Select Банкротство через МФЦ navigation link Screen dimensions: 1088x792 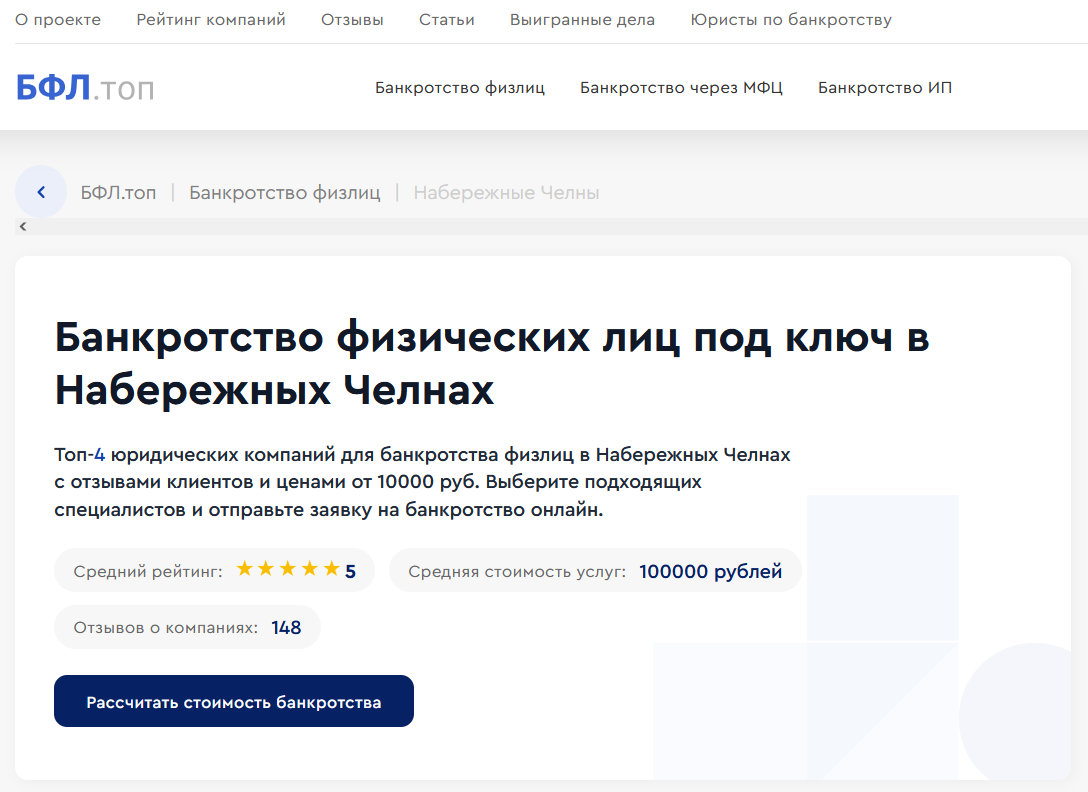coord(681,88)
